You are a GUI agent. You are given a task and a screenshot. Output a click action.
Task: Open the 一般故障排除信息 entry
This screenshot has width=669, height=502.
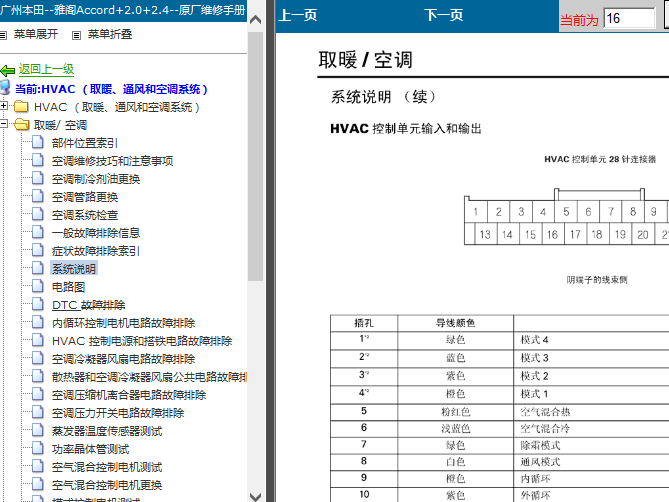(96, 232)
